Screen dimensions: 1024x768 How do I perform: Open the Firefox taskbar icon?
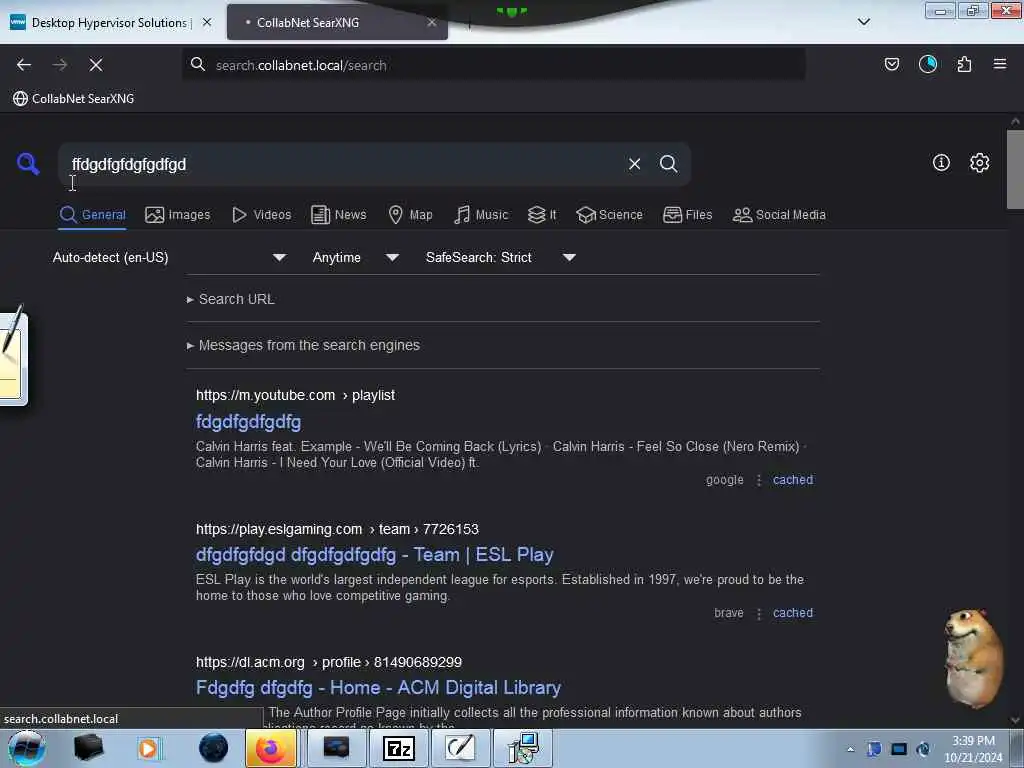pos(271,748)
